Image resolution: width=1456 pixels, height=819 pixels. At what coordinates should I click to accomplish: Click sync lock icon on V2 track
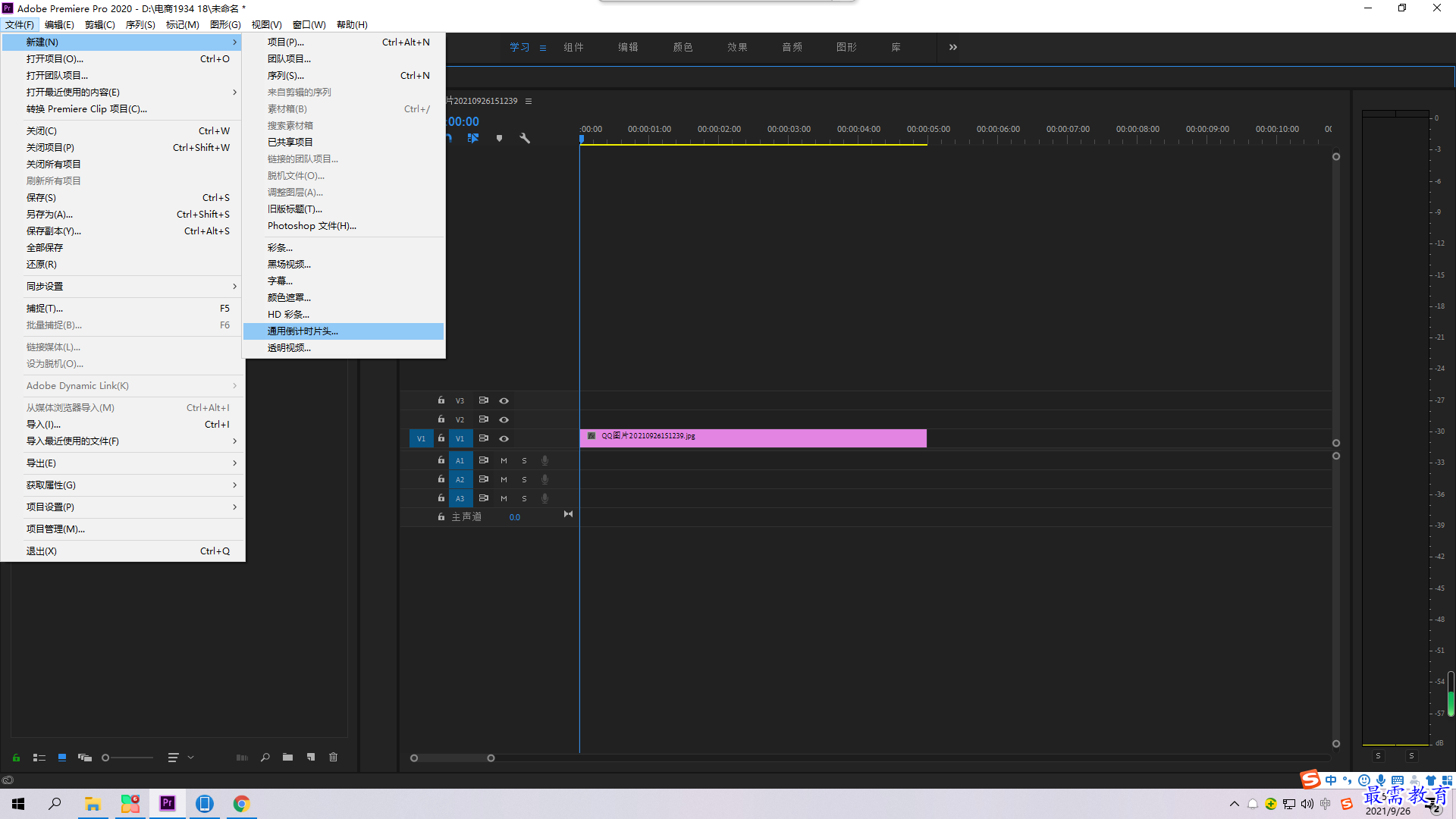click(483, 419)
